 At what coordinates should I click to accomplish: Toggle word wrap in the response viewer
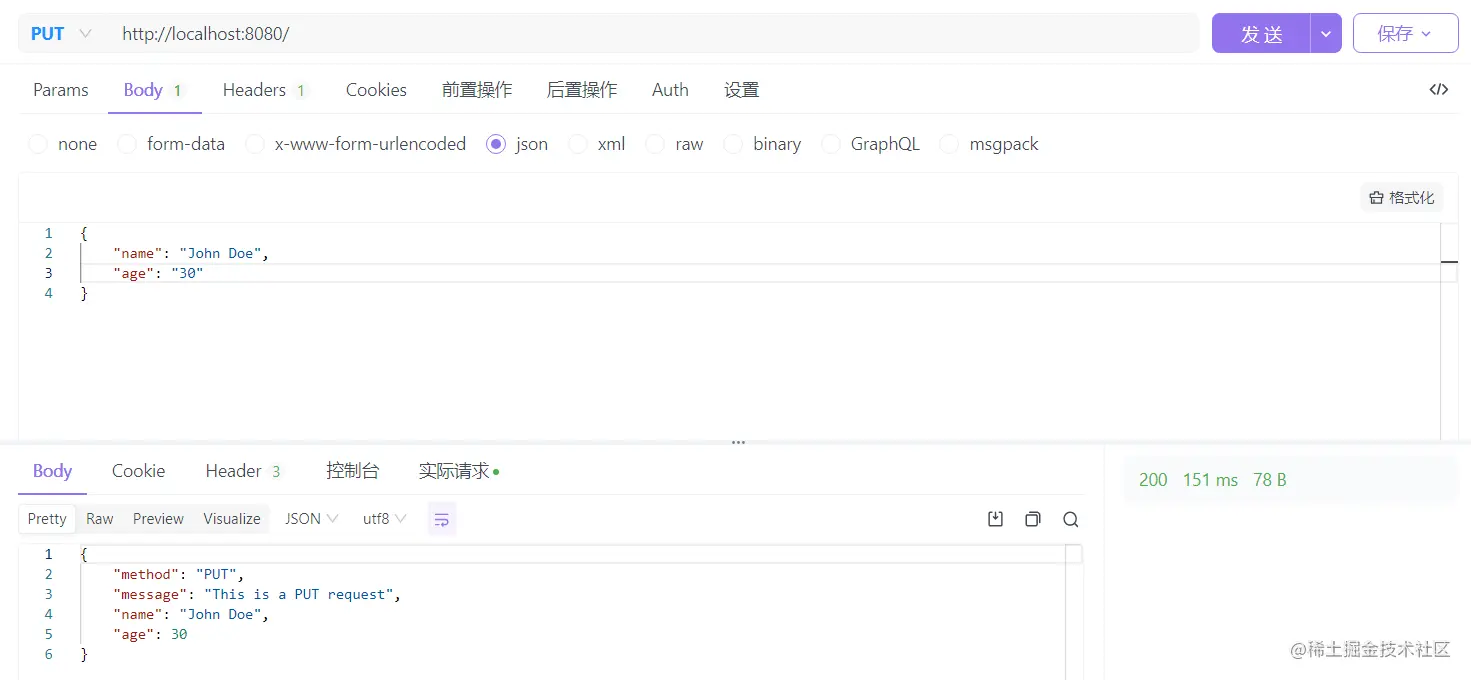click(442, 519)
